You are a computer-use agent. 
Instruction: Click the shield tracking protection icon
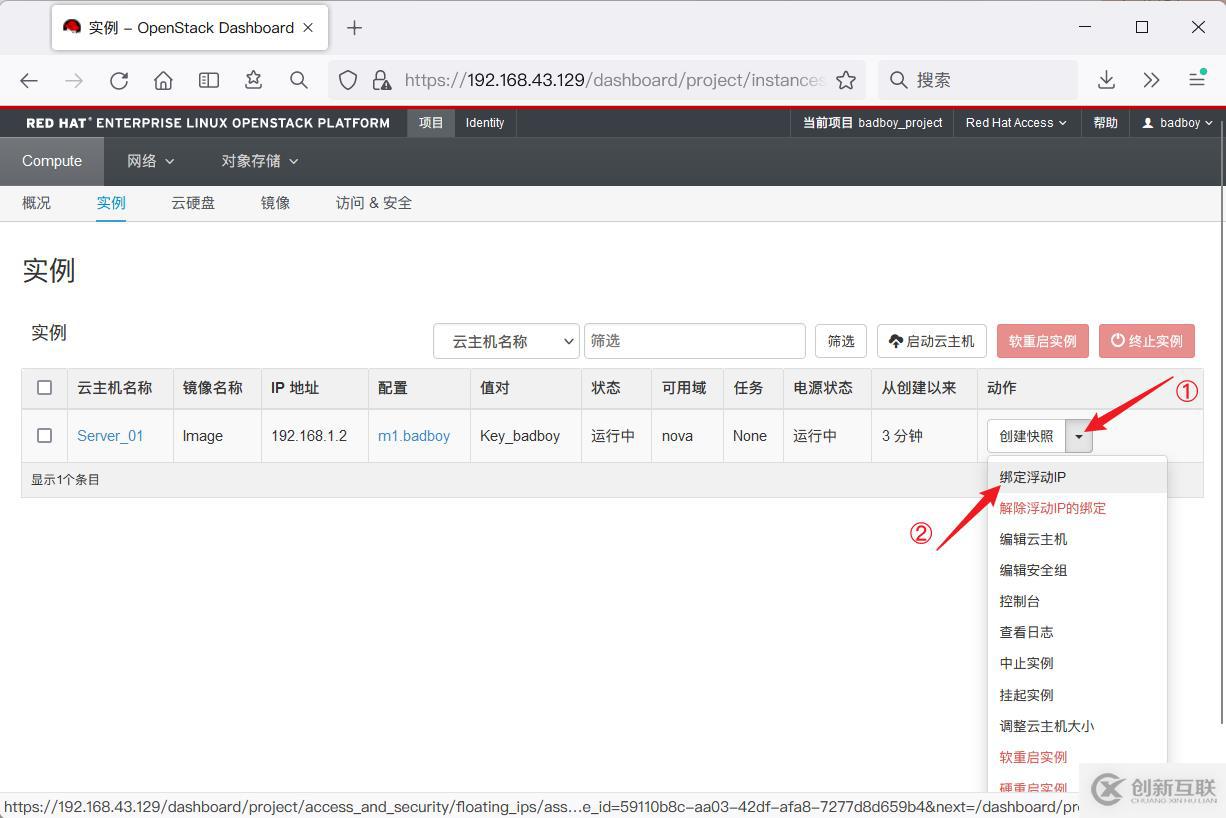(x=348, y=80)
